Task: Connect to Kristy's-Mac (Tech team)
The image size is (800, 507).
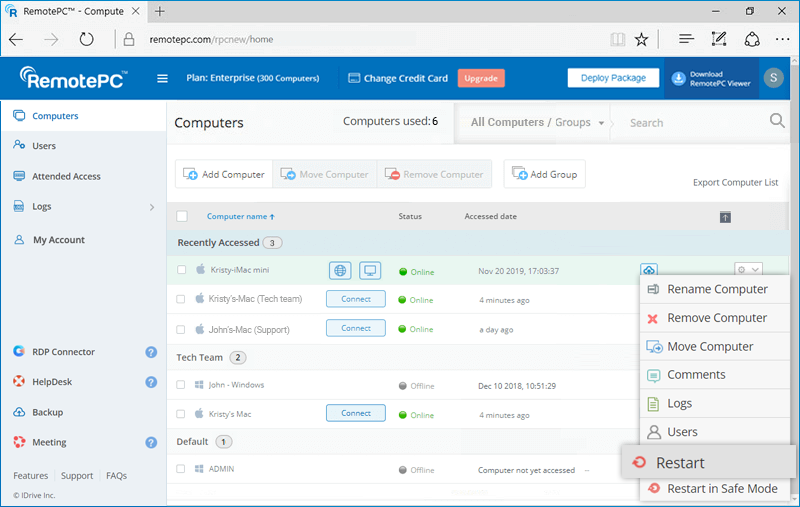Action: click(x=356, y=299)
